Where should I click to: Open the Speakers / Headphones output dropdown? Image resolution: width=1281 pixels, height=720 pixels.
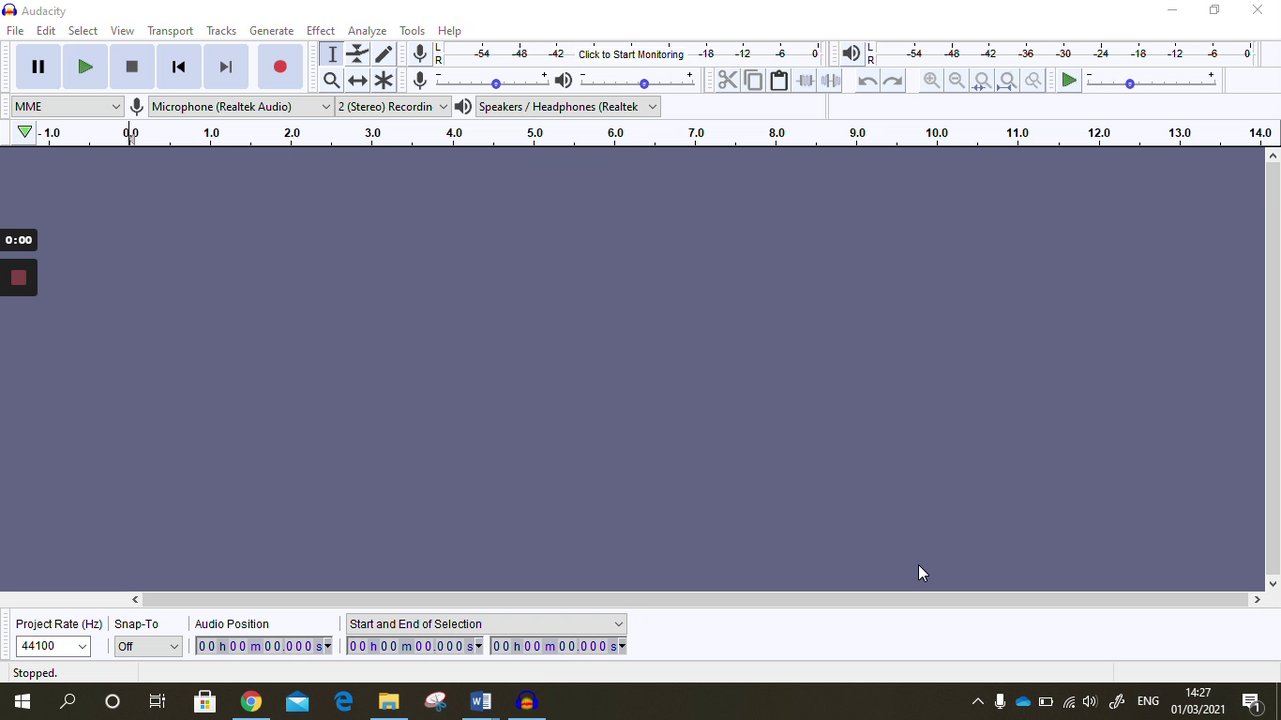pyautogui.click(x=568, y=106)
